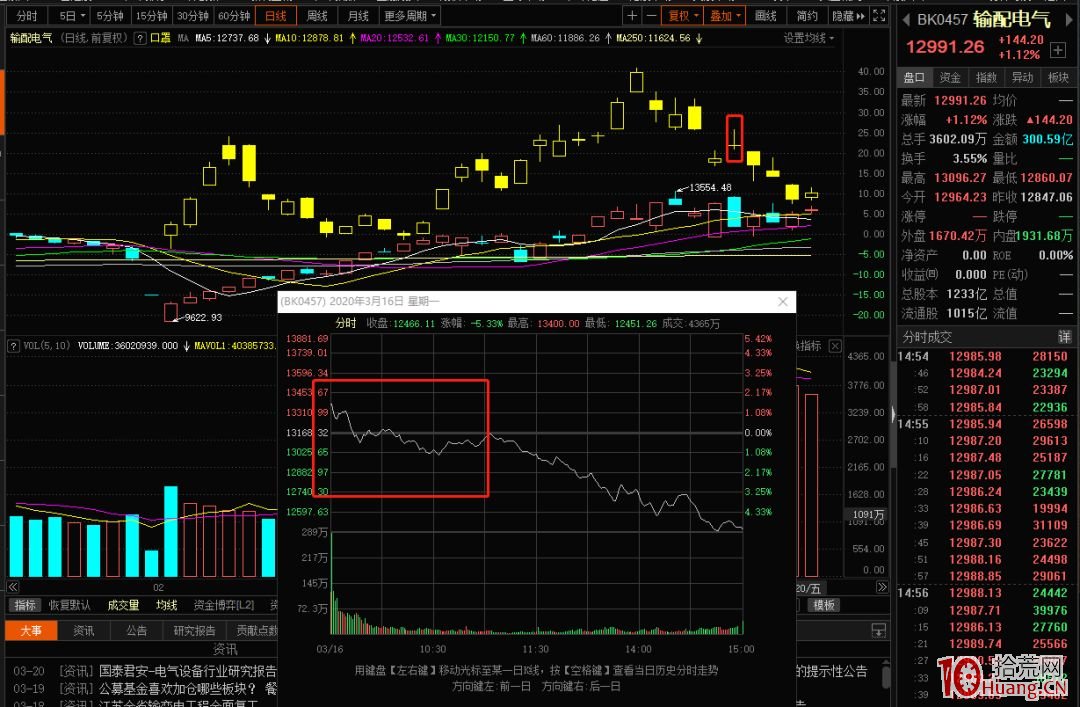Image resolution: width=1080 pixels, height=707 pixels.
Task: Click 恢复默认 to restore default indicators
Action: click(70, 605)
